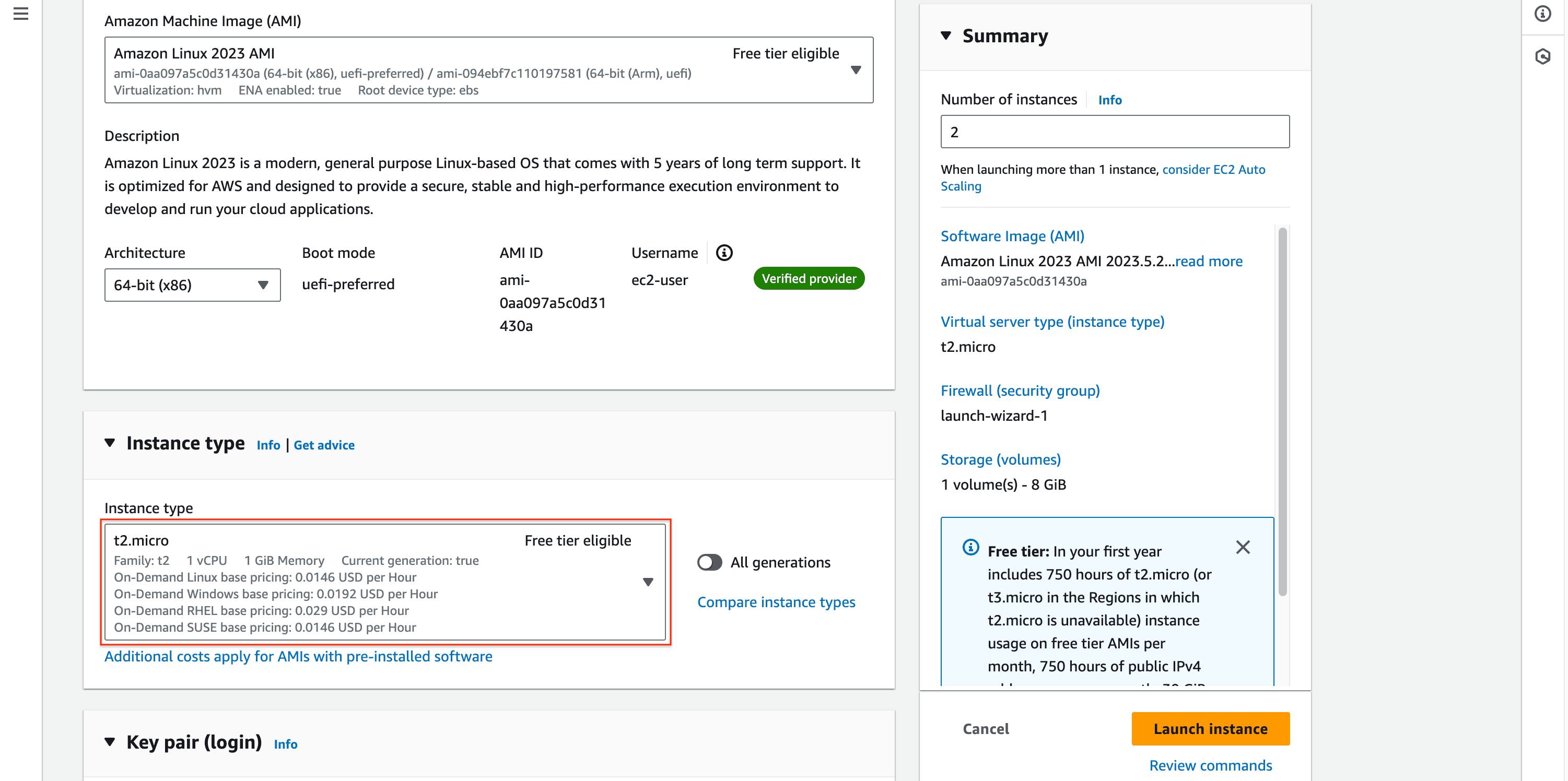Image resolution: width=1568 pixels, height=781 pixels.
Task: Click the info circle icon at top right
Action: pyautogui.click(x=1542, y=14)
